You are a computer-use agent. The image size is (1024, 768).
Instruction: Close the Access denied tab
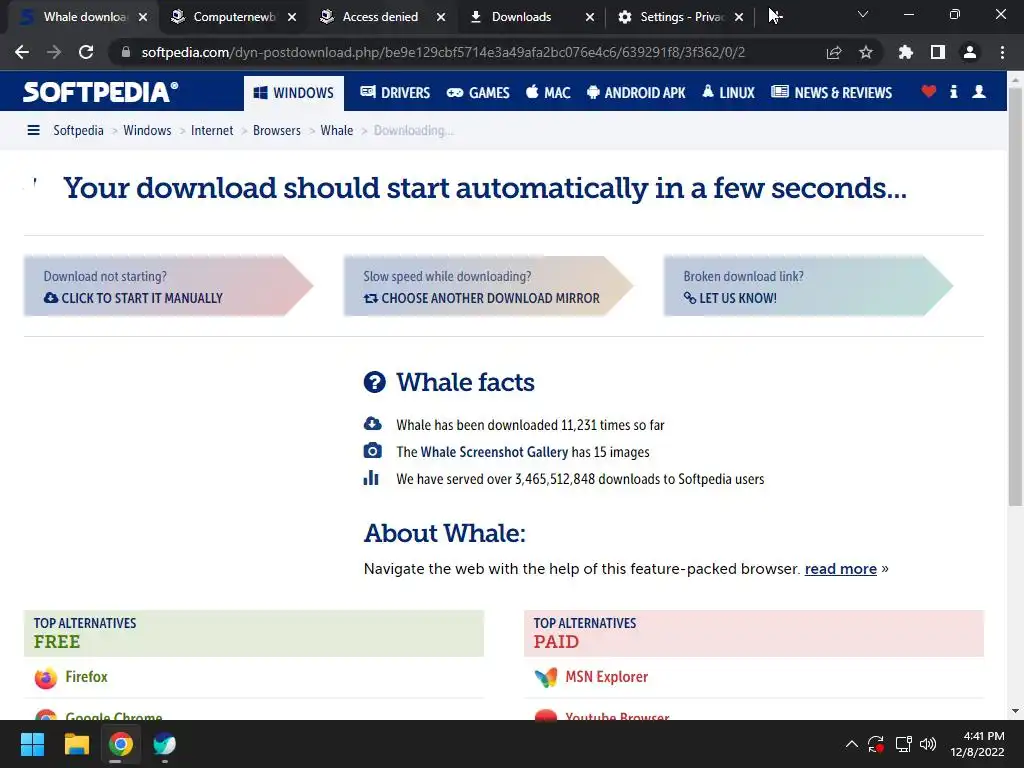pos(441,17)
